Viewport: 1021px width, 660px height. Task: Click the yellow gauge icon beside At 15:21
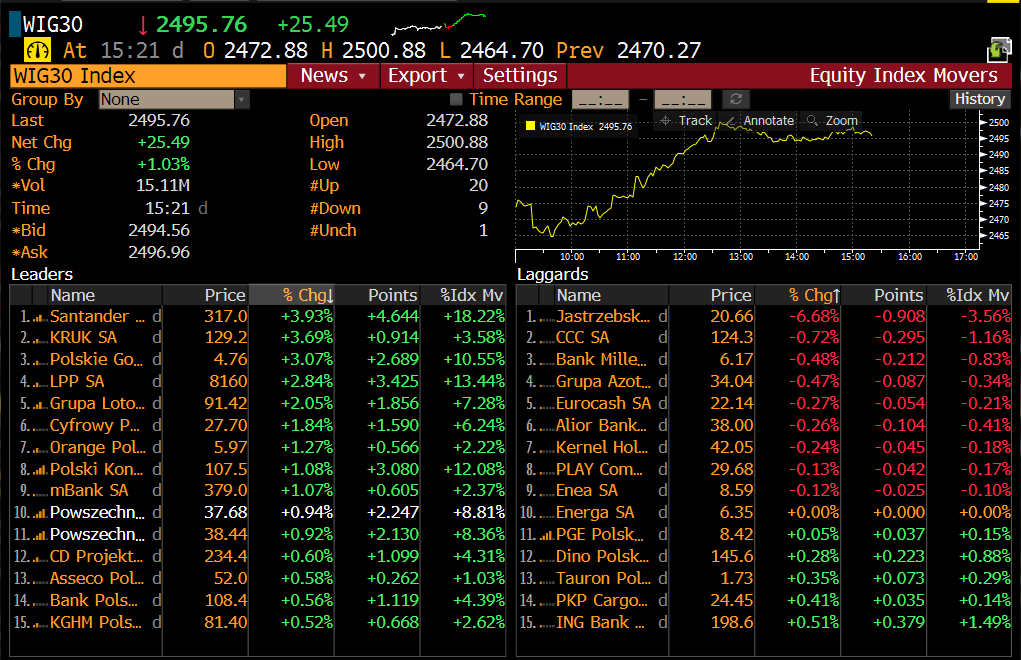pos(37,50)
